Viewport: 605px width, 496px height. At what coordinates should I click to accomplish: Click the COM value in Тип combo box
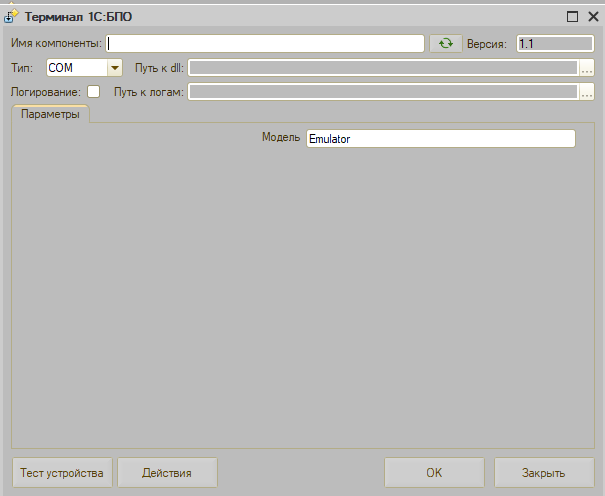77,68
